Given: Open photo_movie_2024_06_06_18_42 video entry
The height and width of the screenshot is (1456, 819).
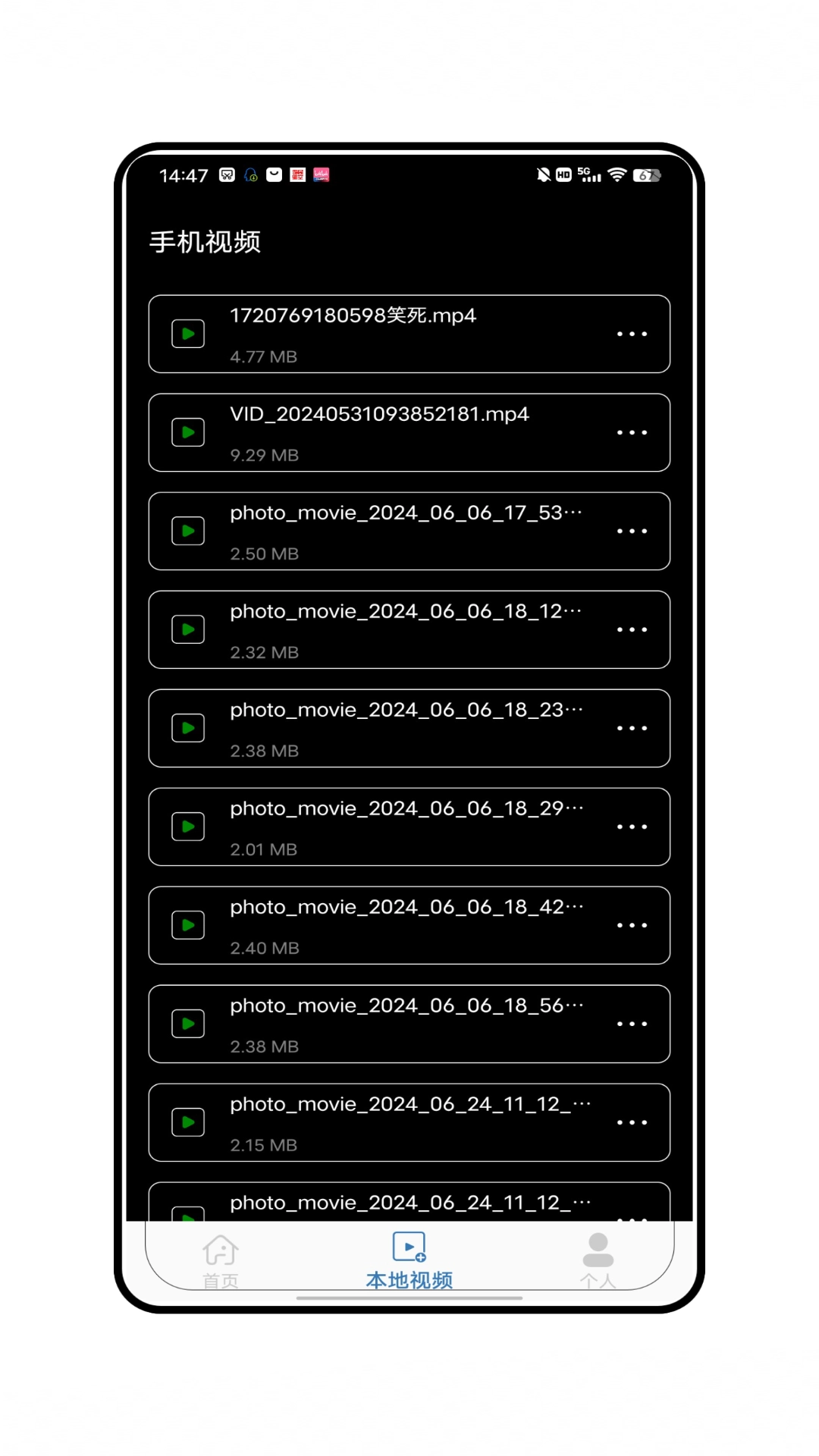Looking at the screenshot, I should click(409, 925).
